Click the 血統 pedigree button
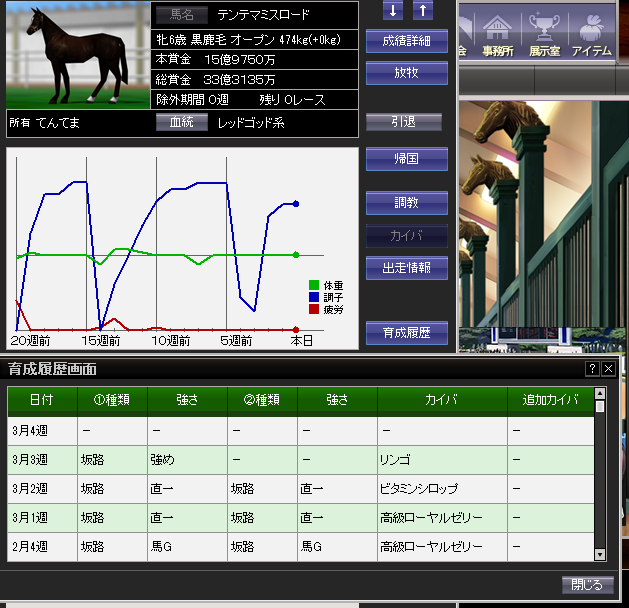The image size is (629, 608). click(x=181, y=122)
